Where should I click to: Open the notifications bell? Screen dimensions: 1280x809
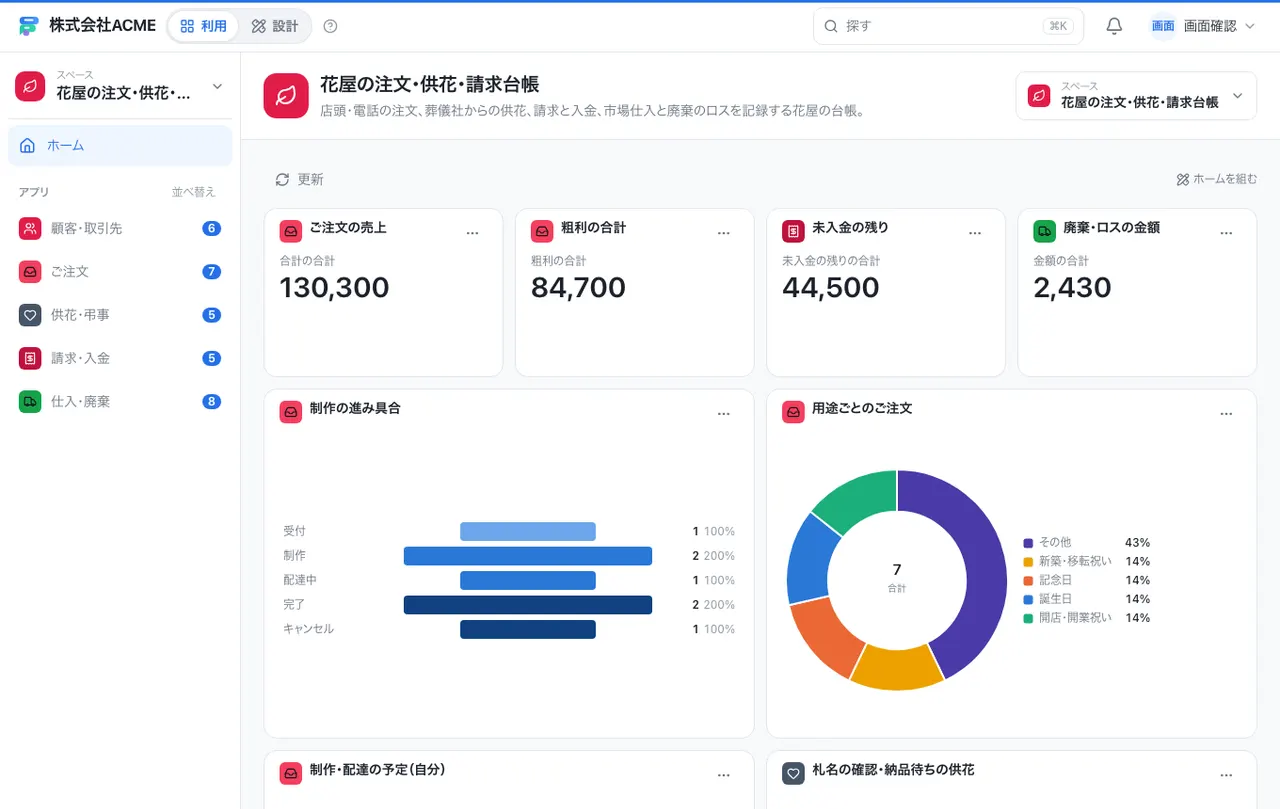point(1114,26)
